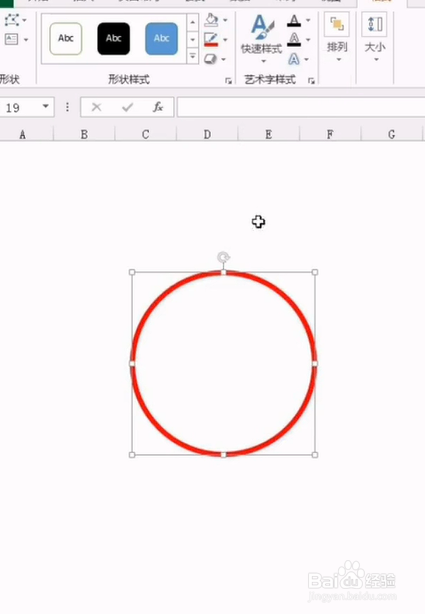Screen dimensions: 425x614
Task: Open the 形状样式 dialog launcher
Action: (x=228, y=81)
